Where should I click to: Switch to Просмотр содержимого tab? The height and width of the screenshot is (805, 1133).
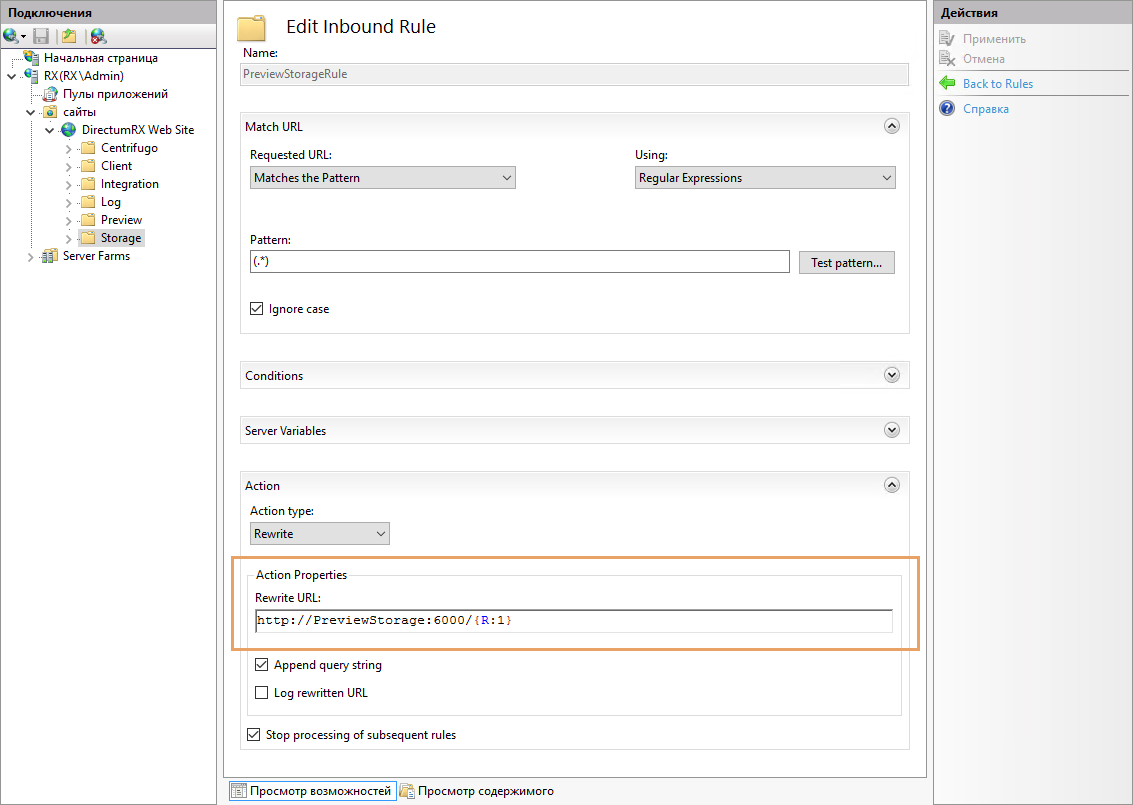point(477,791)
